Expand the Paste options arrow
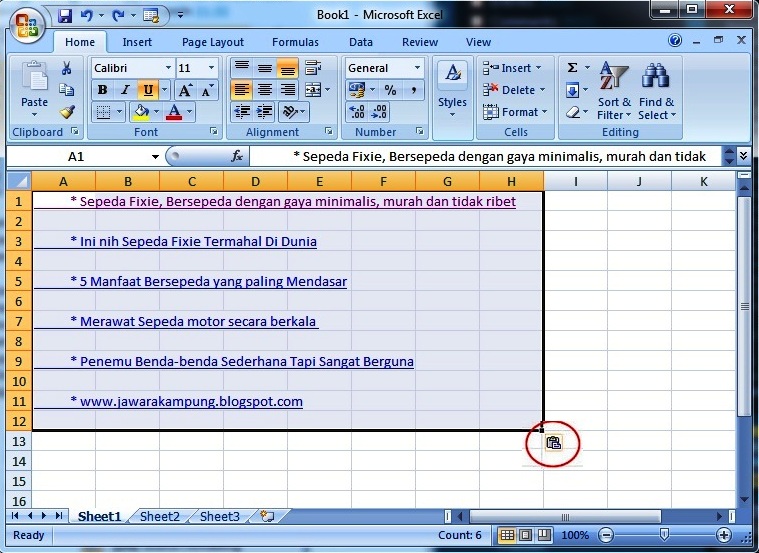The height and width of the screenshot is (553, 759). [34, 114]
